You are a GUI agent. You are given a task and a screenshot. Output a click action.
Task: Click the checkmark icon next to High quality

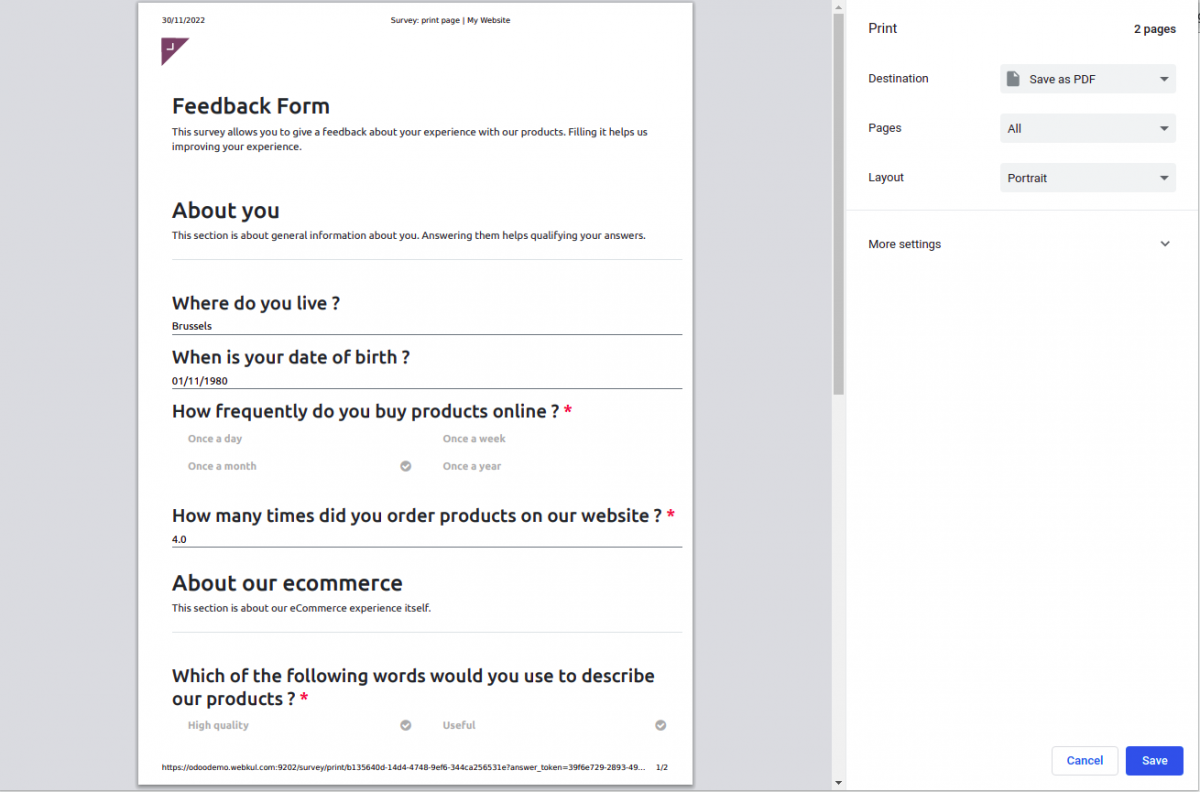pyautogui.click(x=405, y=724)
